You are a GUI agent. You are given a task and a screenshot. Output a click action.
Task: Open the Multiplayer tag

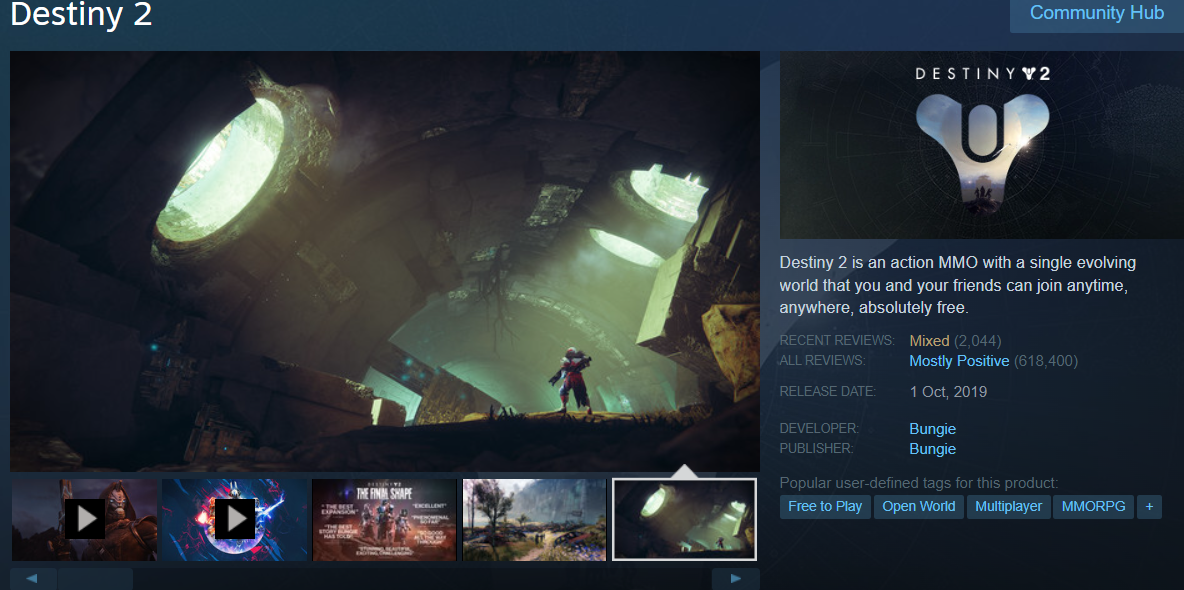pos(1009,506)
